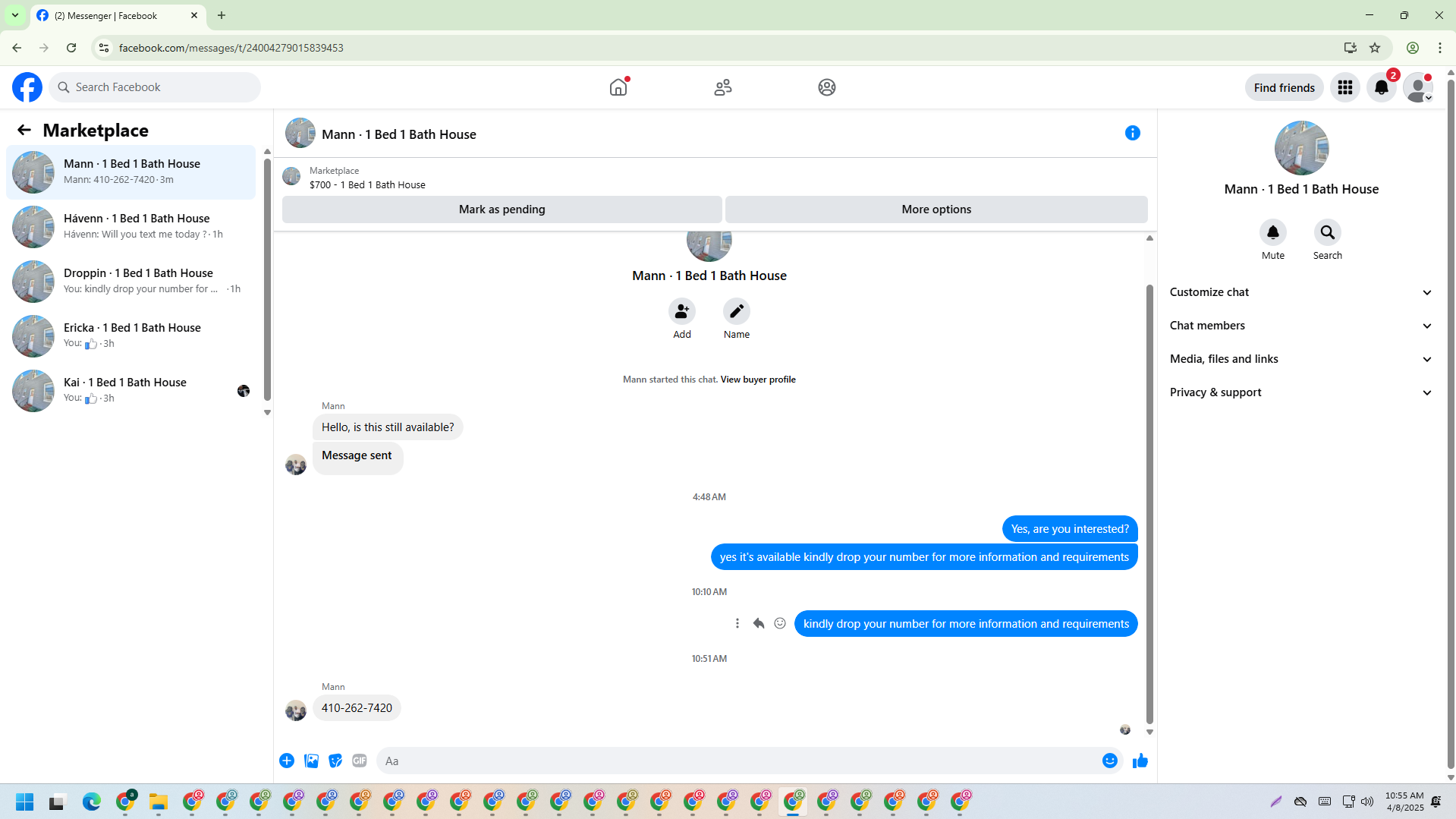Mute this conversation

coord(1273,232)
